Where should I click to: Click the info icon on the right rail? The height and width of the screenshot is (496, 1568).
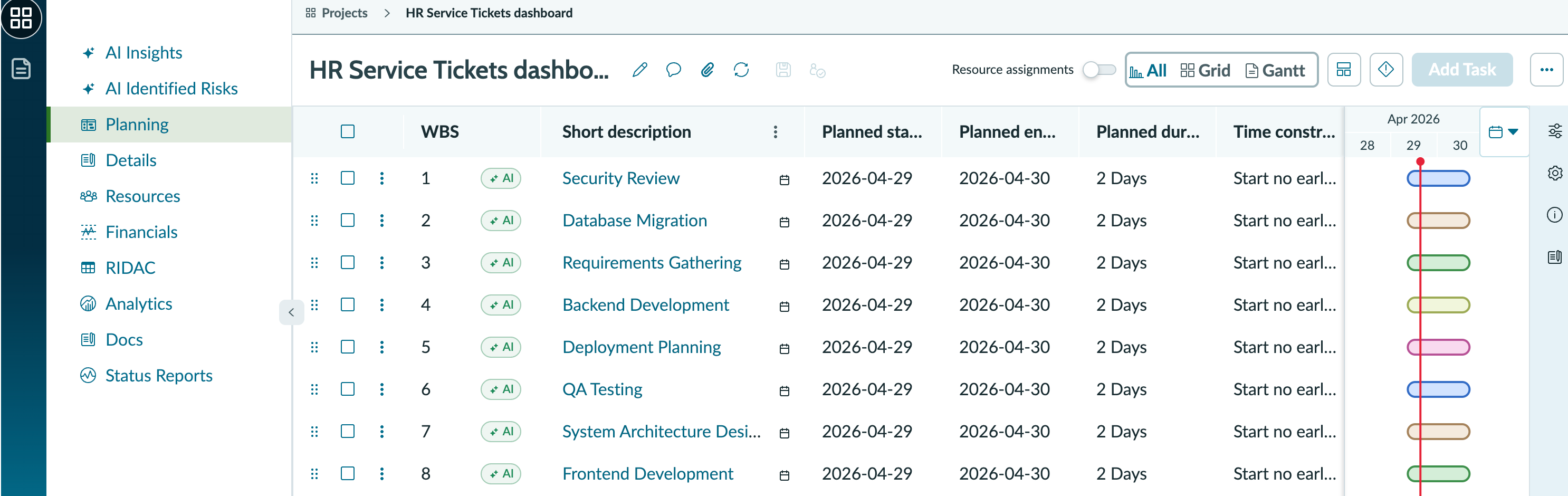coord(1555,215)
